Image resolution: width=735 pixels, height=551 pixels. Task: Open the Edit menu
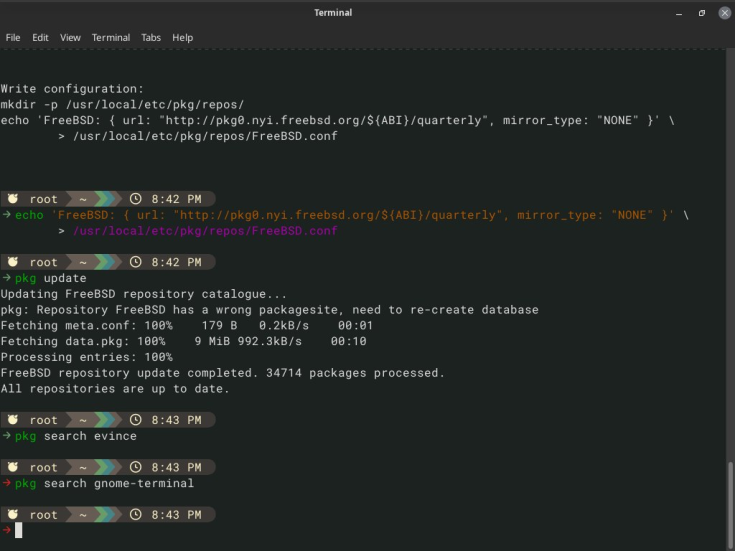(x=40, y=37)
